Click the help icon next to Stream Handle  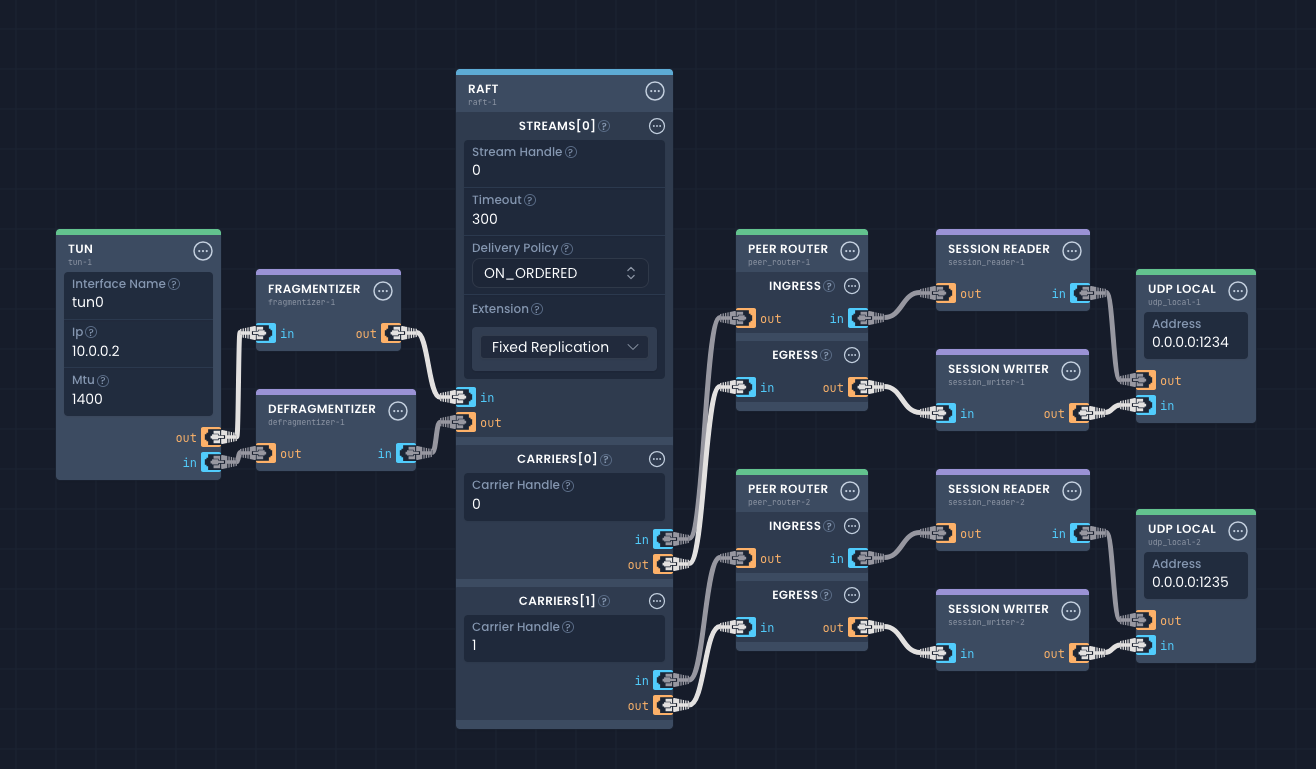(x=569, y=151)
